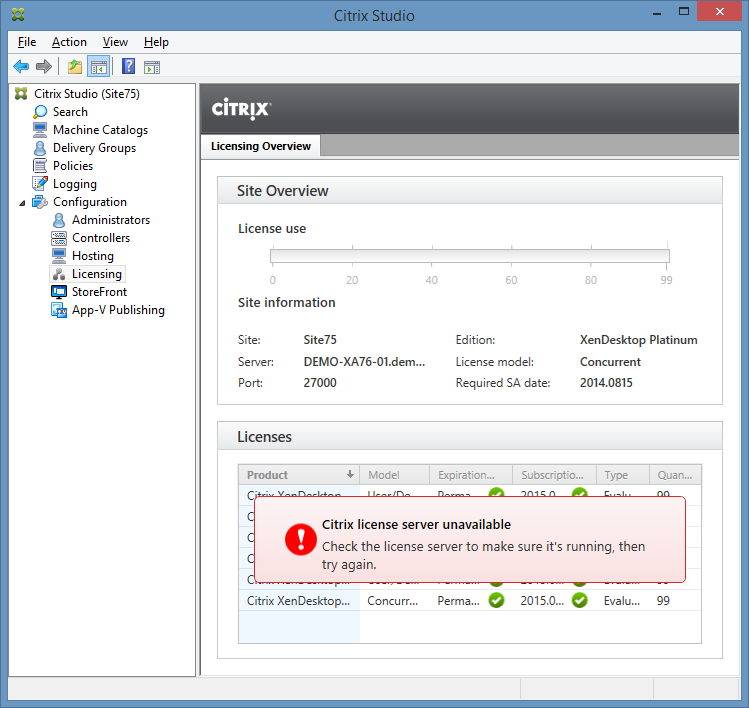Sort by the Type column header
Viewport: 749px width, 708px height.
[x=623, y=475]
